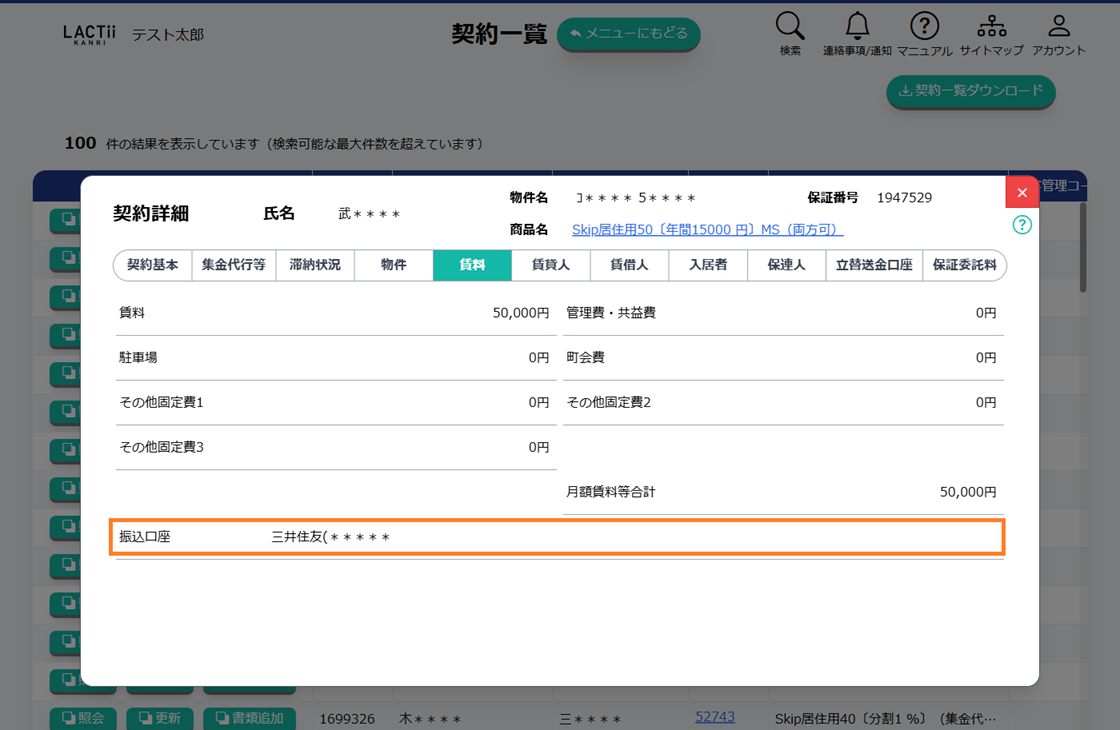This screenshot has width=1120, height=730.
Task: Open the manual question mark icon
Action: coord(924,27)
